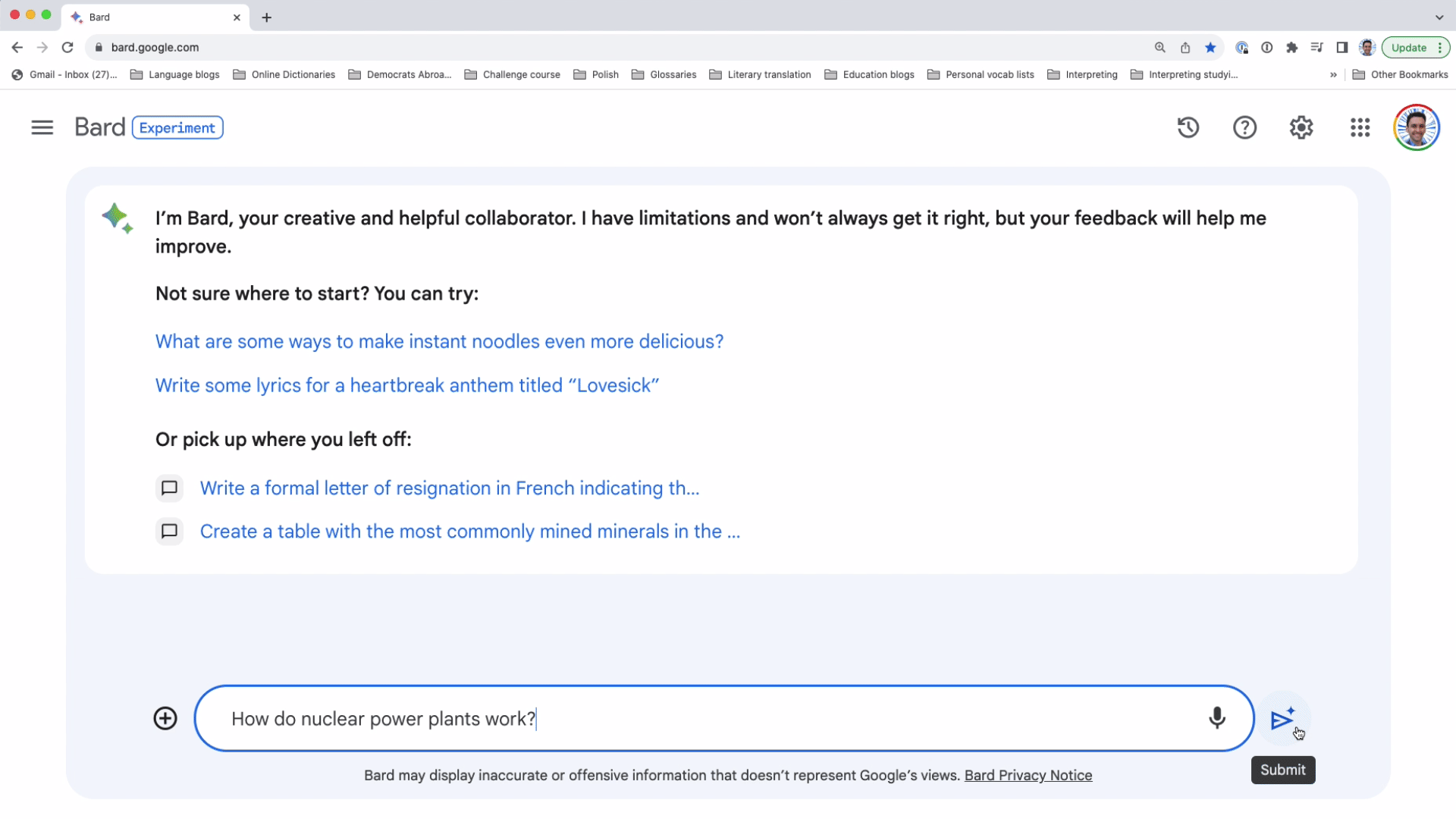Click the site lock icon

(99, 47)
